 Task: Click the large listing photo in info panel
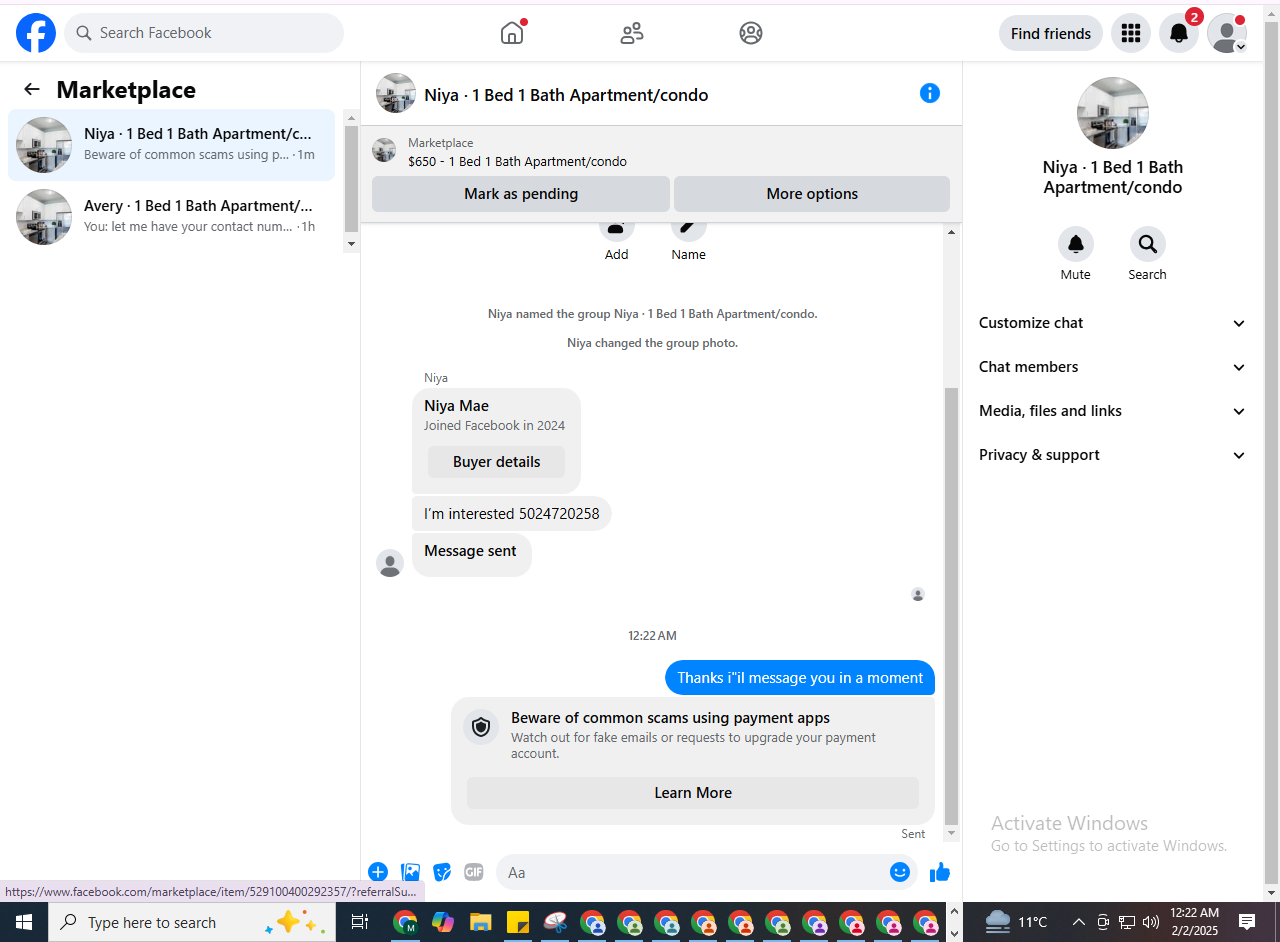coord(1113,113)
